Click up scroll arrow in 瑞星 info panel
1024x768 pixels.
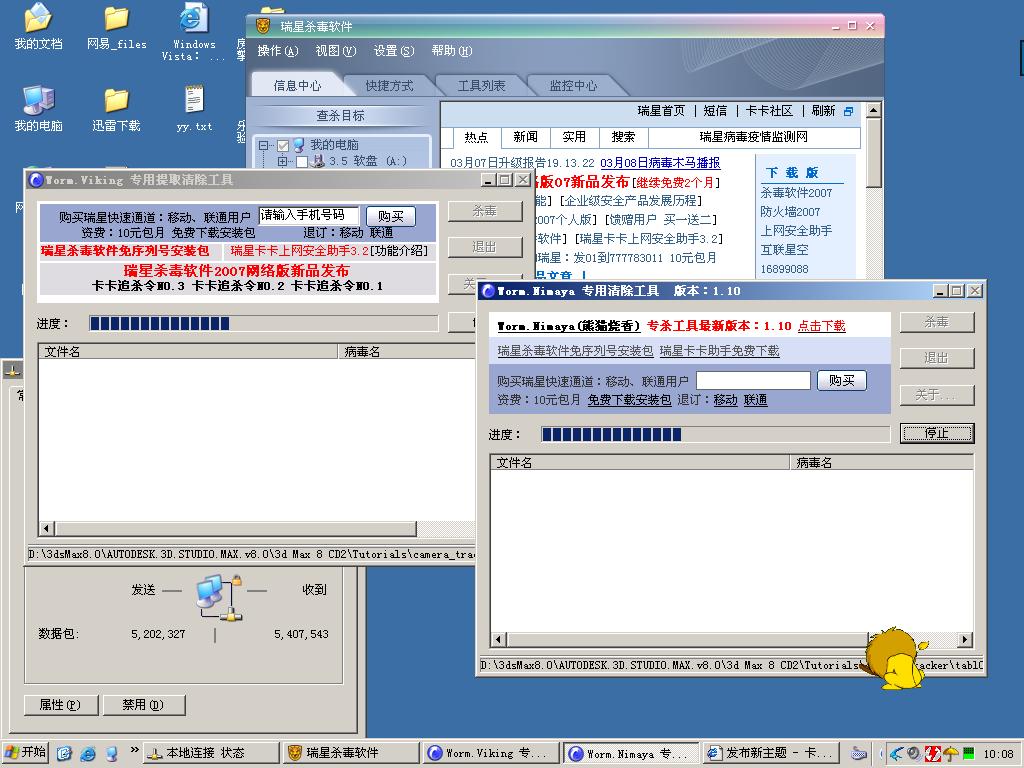pyautogui.click(x=874, y=110)
